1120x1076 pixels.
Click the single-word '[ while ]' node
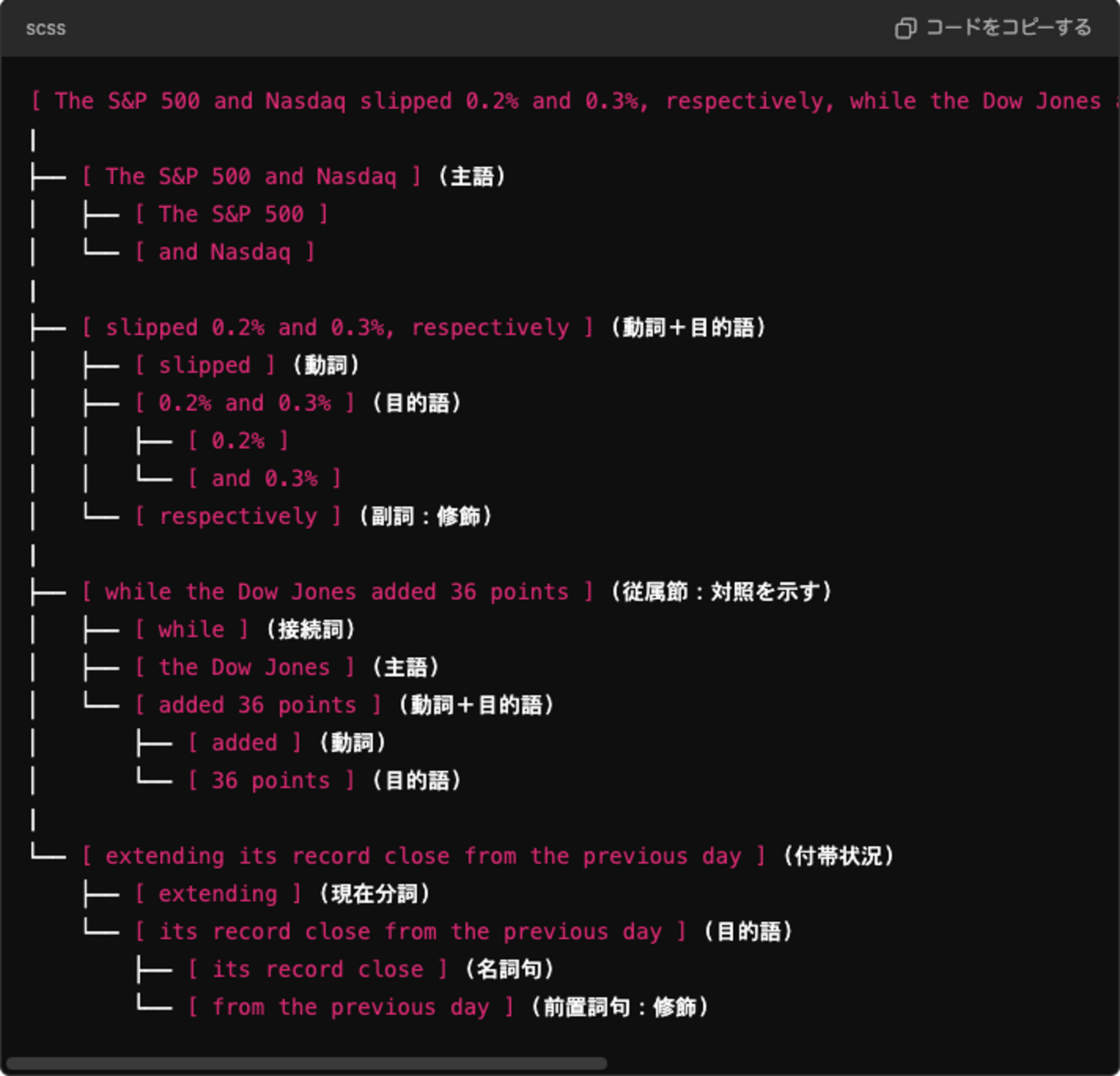[x=191, y=629]
